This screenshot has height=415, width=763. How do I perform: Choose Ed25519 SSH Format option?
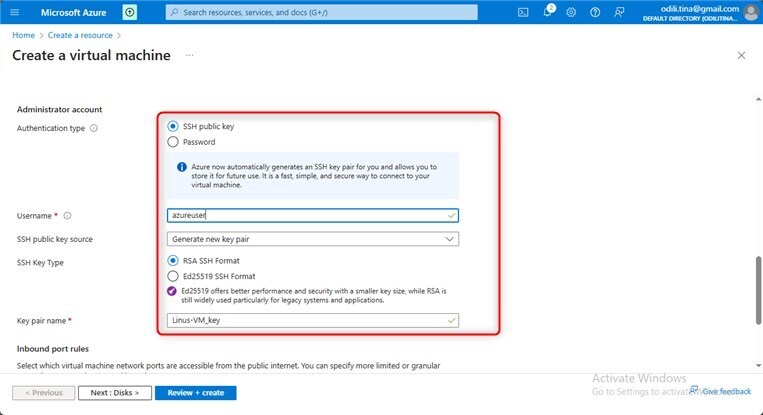coord(173,275)
